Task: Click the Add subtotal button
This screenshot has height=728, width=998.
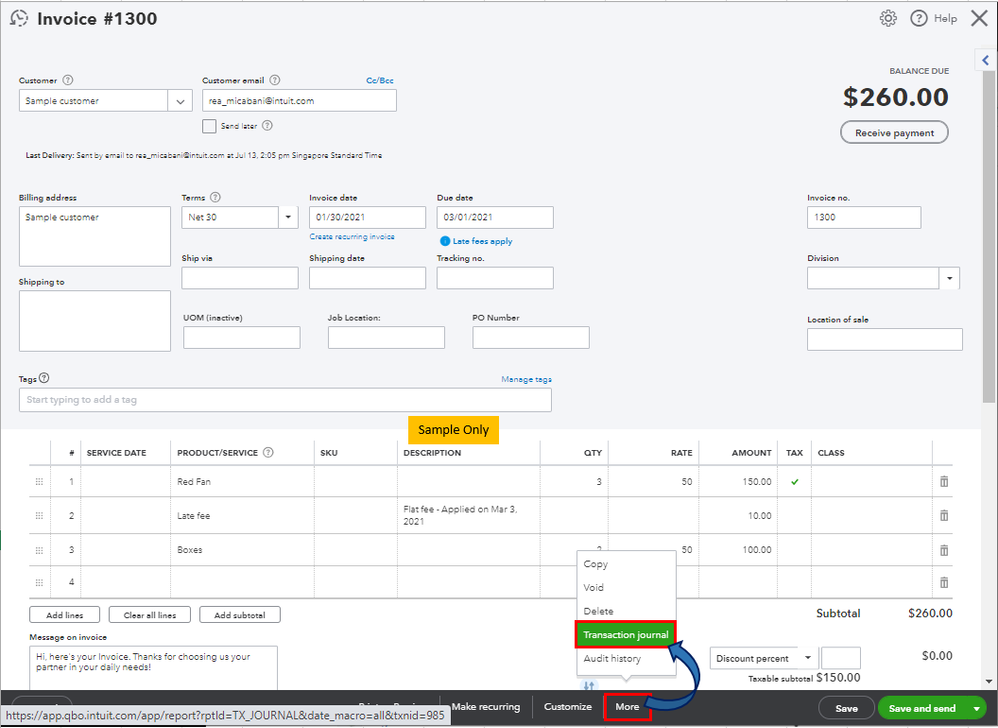Action: (240, 615)
